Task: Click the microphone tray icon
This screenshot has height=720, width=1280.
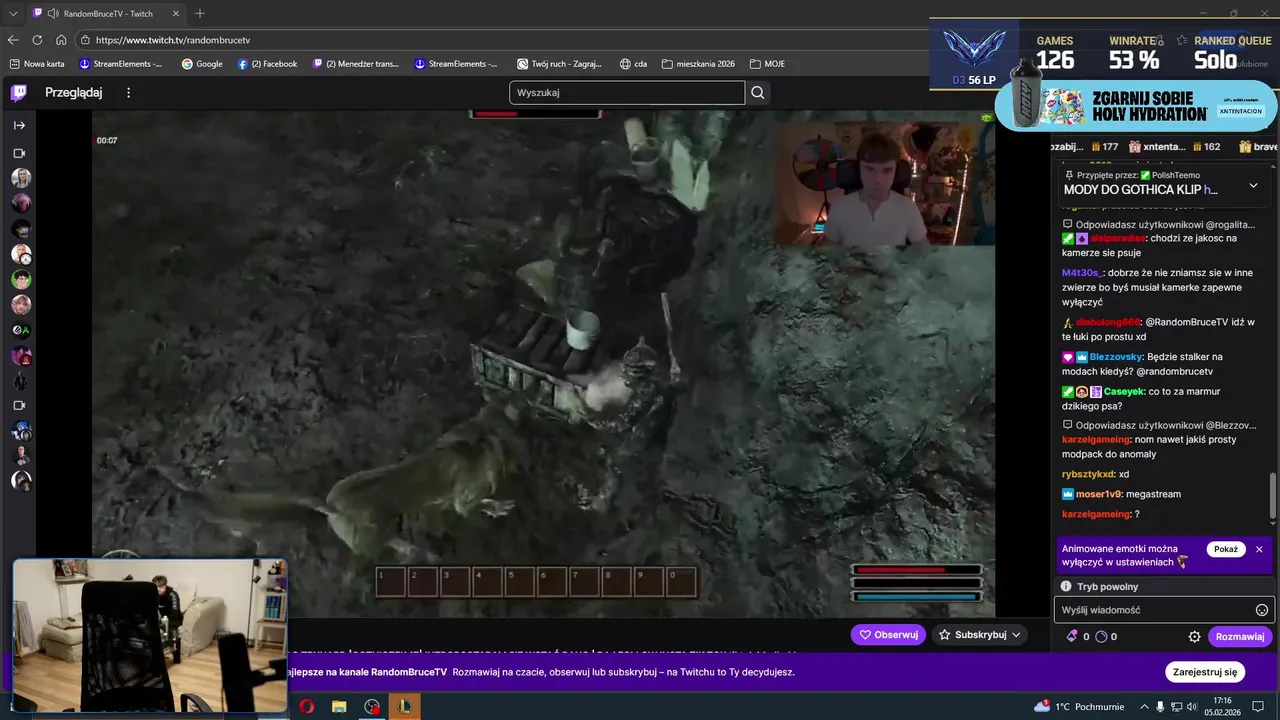Action: [1160, 707]
